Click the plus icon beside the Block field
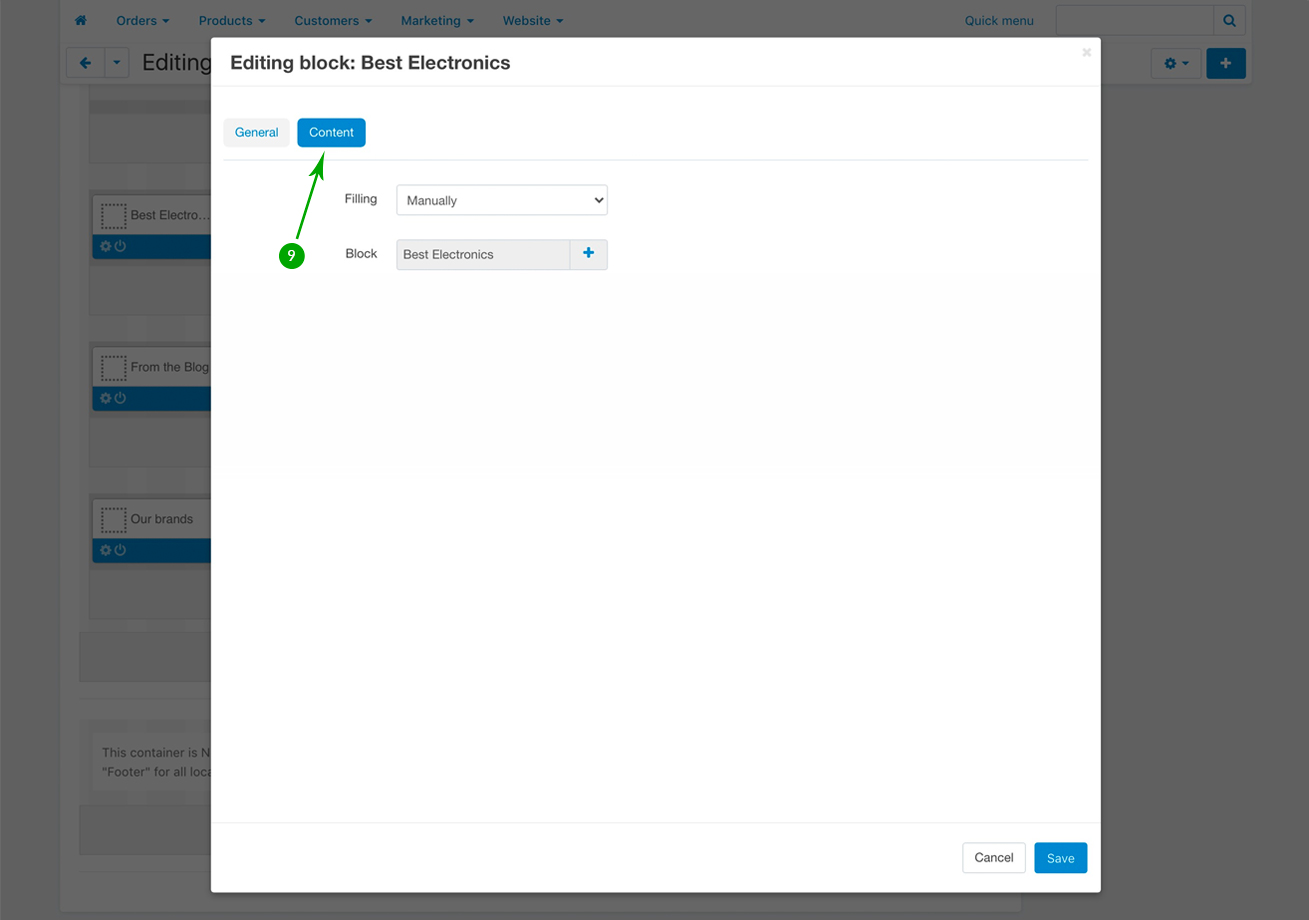1309x920 pixels. tap(588, 254)
